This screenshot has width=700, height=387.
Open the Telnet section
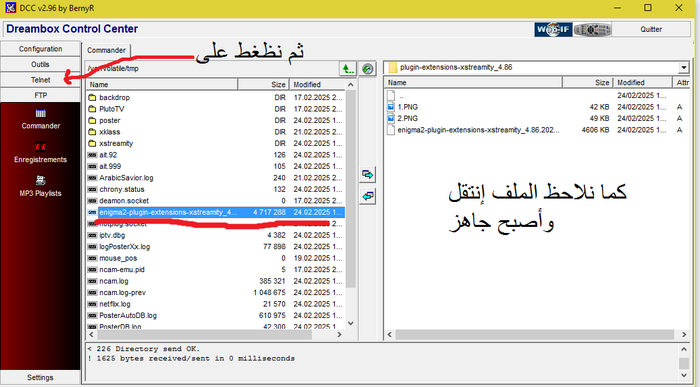(x=41, y=80)
